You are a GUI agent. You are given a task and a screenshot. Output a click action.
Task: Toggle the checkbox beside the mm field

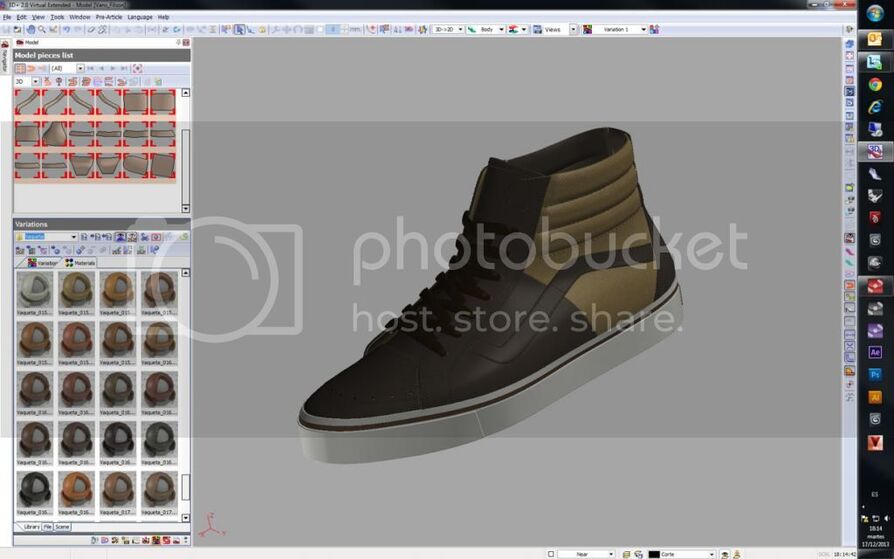coord(318,29)
